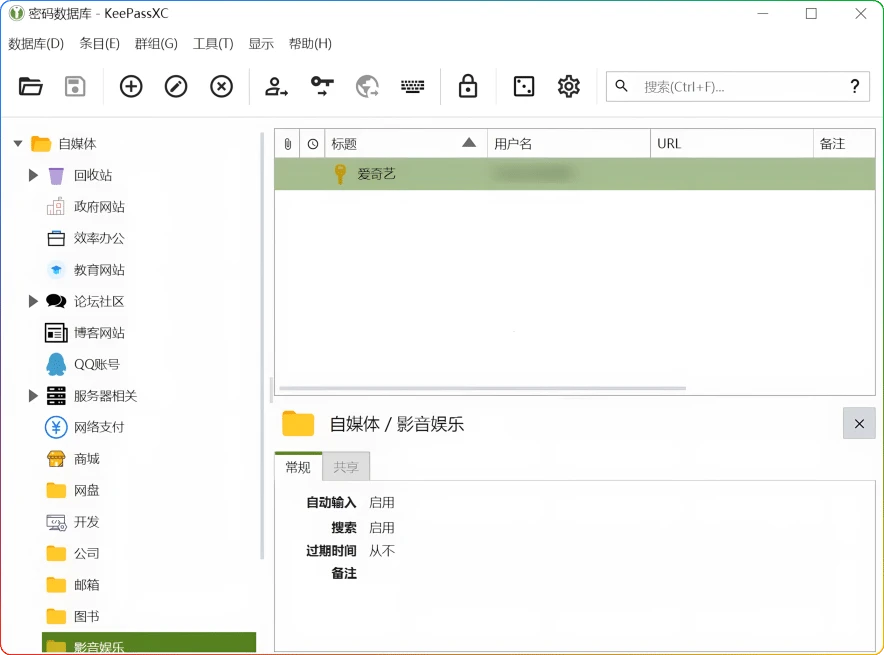
Task: Delete the entry with the circled X icon
Action: [x=221, y=86]
